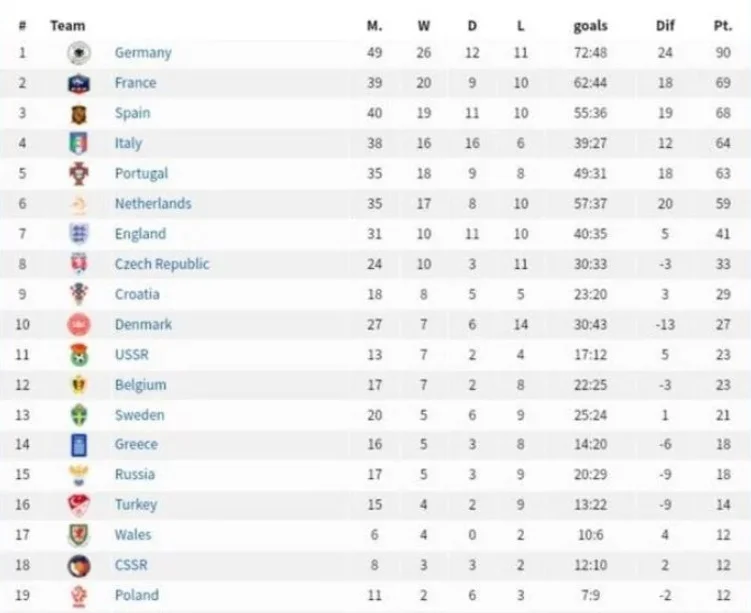Open the Poland team link

[x=136, y=595]
